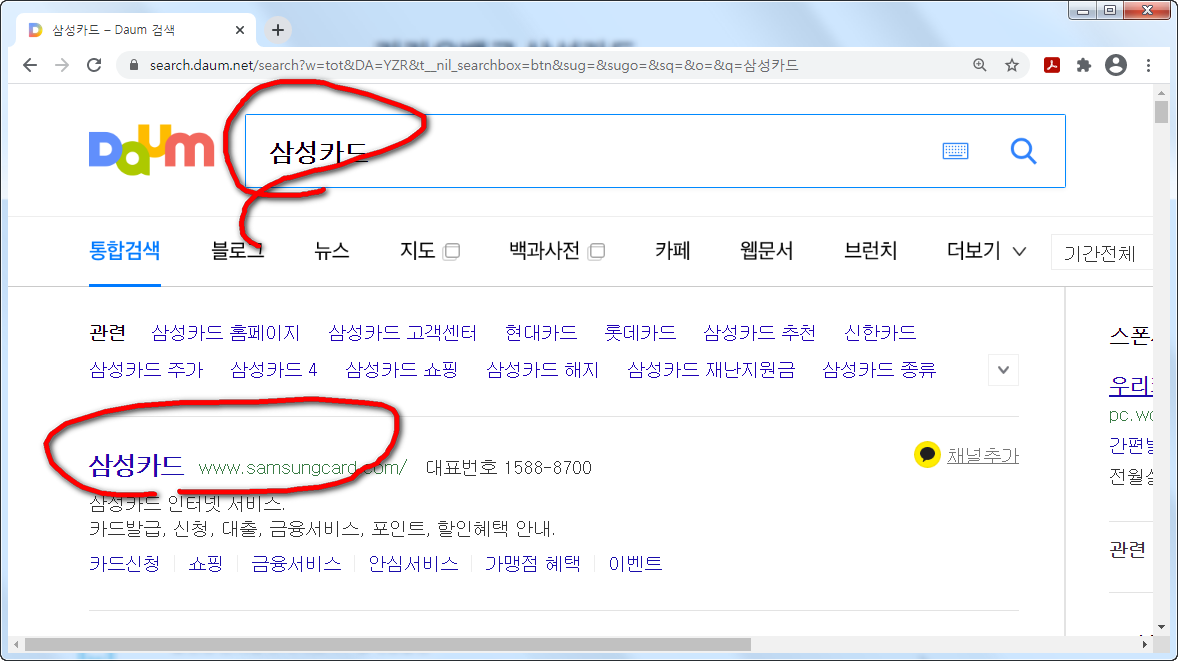Screen dimensions: 1178x661
Task: Click the icon next to the 백과사전 tab
Action: 597,251
